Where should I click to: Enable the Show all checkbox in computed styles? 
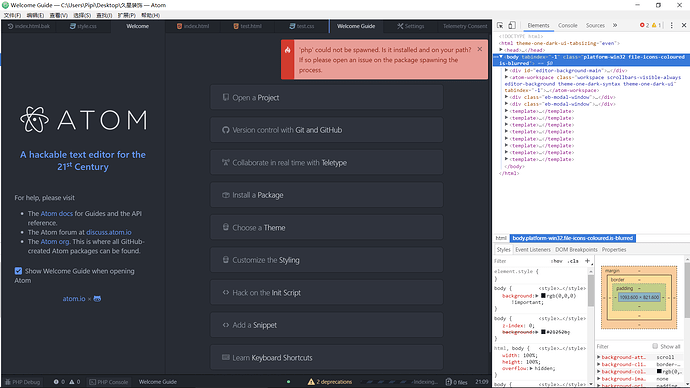point(655,346)
